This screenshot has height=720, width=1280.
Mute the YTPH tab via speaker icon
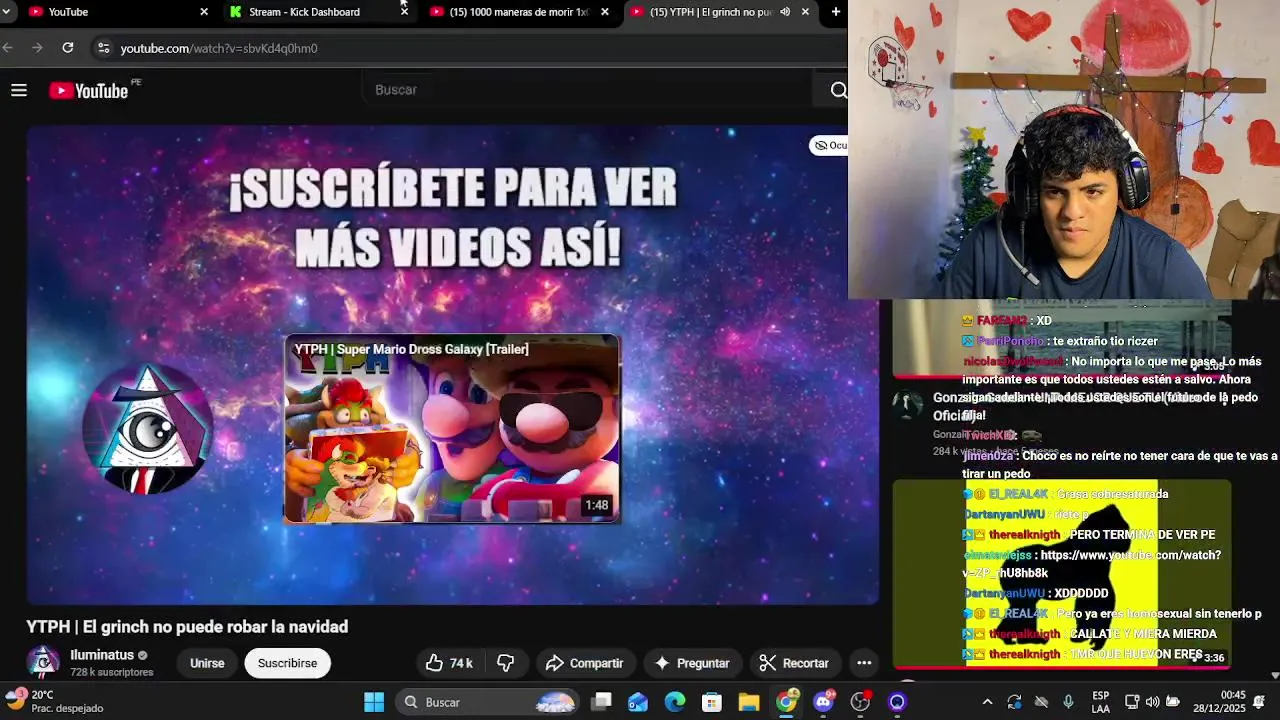point(785,12)
